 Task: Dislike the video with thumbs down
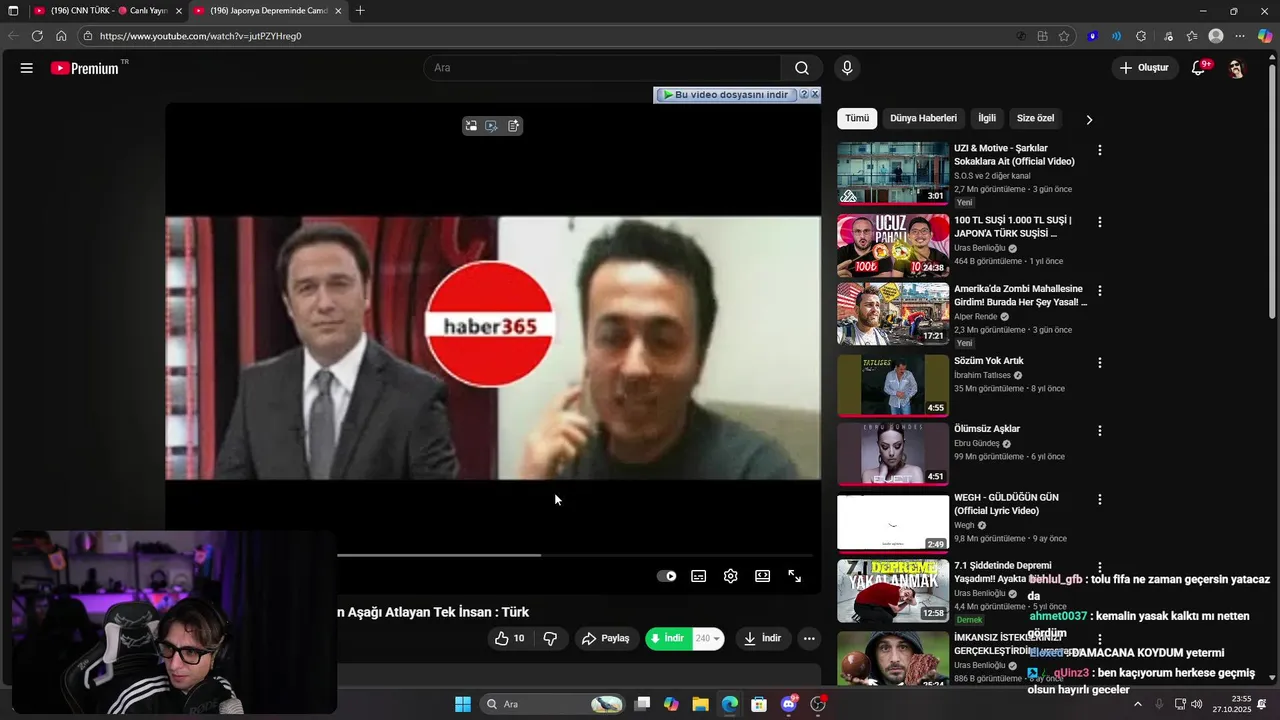click(550, 638)
